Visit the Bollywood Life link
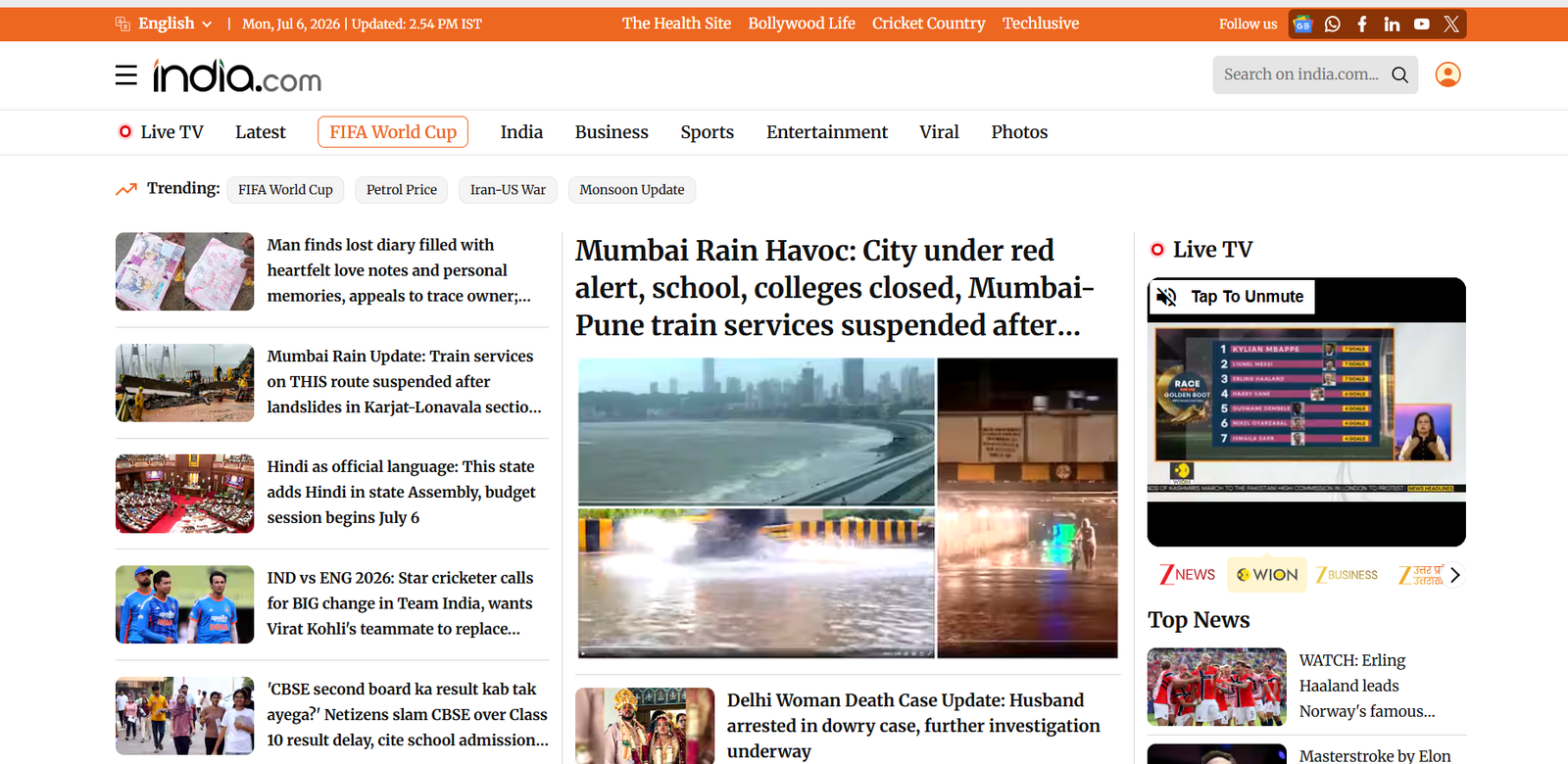The height and width of the screenshot is (764, 1568). pyautogui.click(x=802, y=24)
